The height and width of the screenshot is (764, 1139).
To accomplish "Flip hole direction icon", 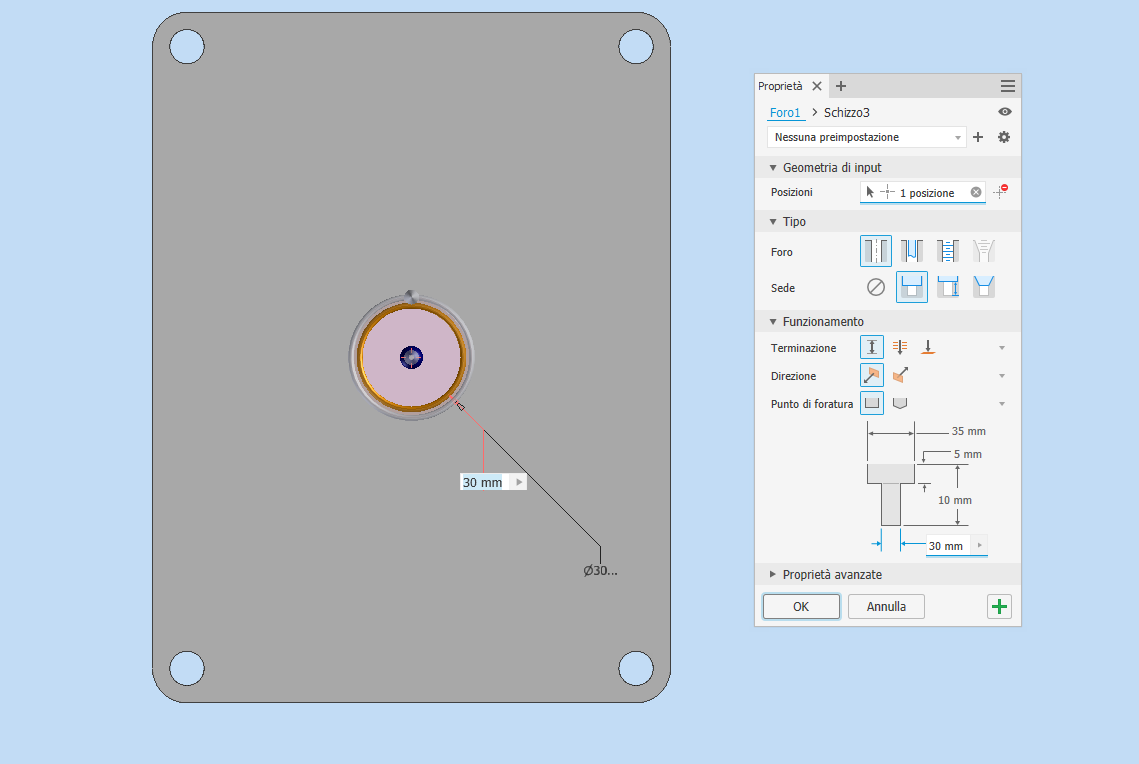I will (900, 375).
